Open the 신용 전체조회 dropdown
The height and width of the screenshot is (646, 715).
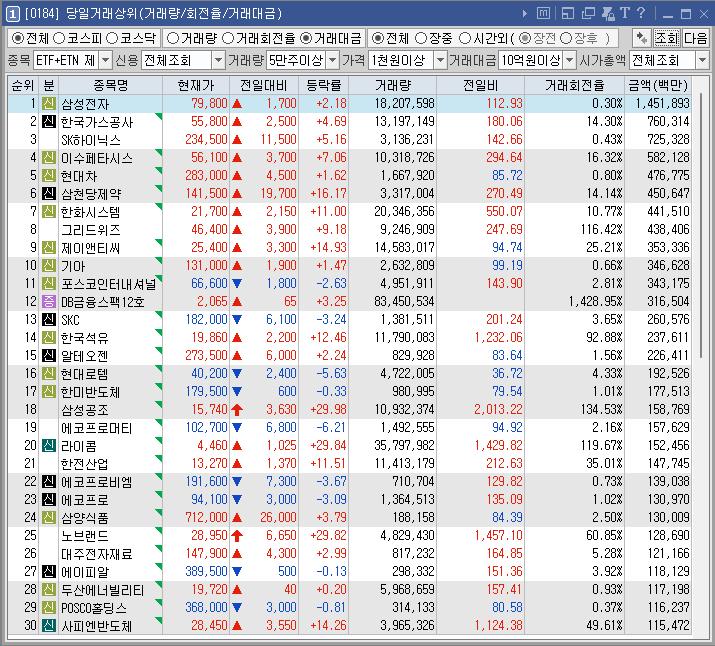pos(218,60)
